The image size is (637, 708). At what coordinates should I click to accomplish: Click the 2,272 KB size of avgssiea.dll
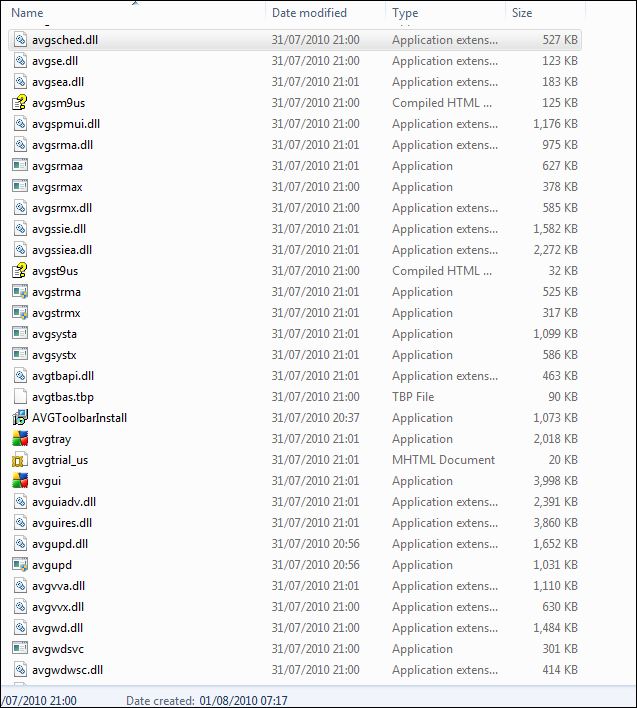click(555, 250)
